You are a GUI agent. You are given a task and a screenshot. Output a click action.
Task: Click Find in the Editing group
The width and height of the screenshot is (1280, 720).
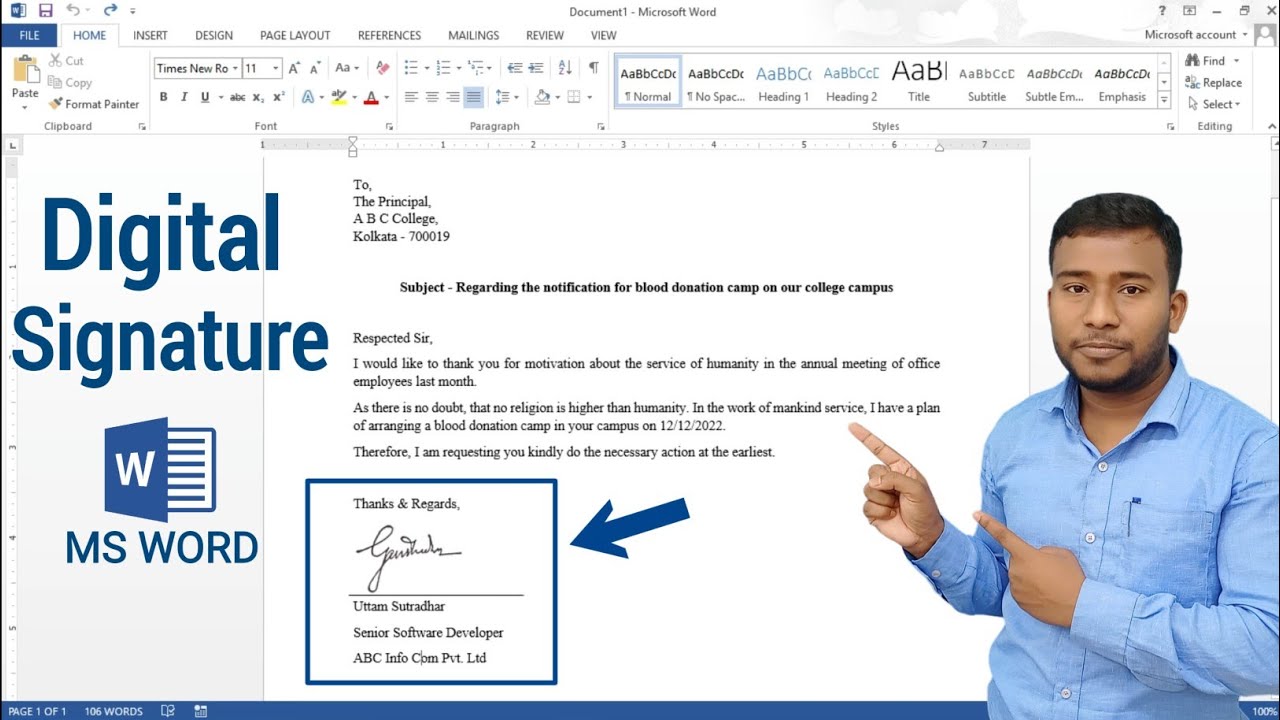pyautogui.click(x=1206, y=61)
